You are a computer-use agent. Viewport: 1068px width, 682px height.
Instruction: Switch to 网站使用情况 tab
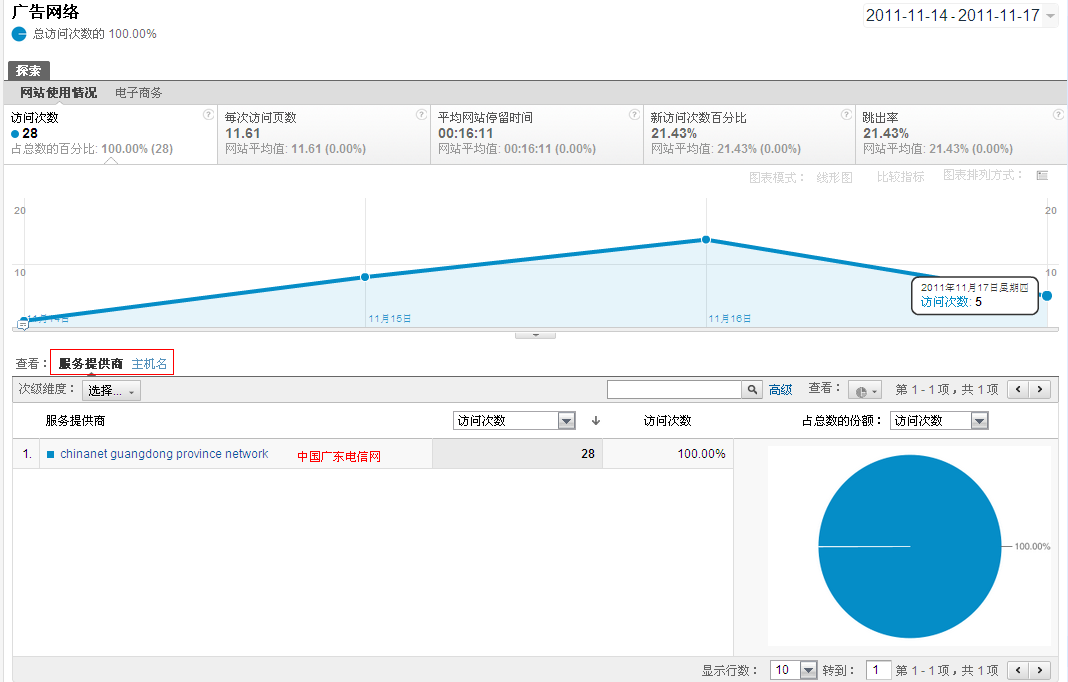click(59, 93)
